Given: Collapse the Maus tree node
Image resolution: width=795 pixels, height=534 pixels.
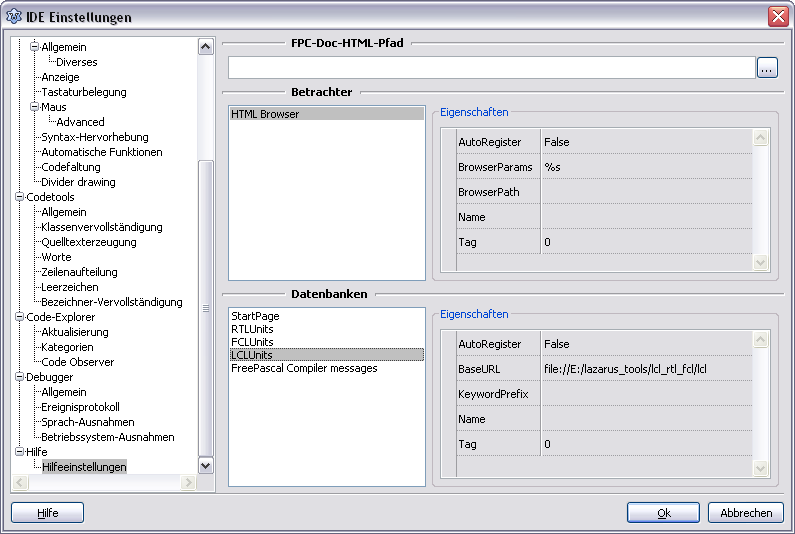Looking at the screenshot, I should coord(34,107).
